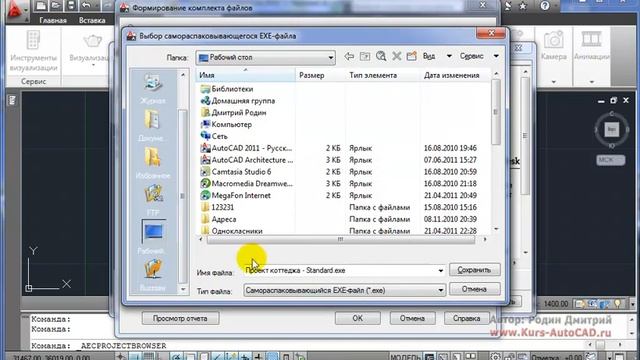Expand the Имя файла dropdown arrow
The width and height of the screenshot is (640, 360).
[x=440, y=271]
